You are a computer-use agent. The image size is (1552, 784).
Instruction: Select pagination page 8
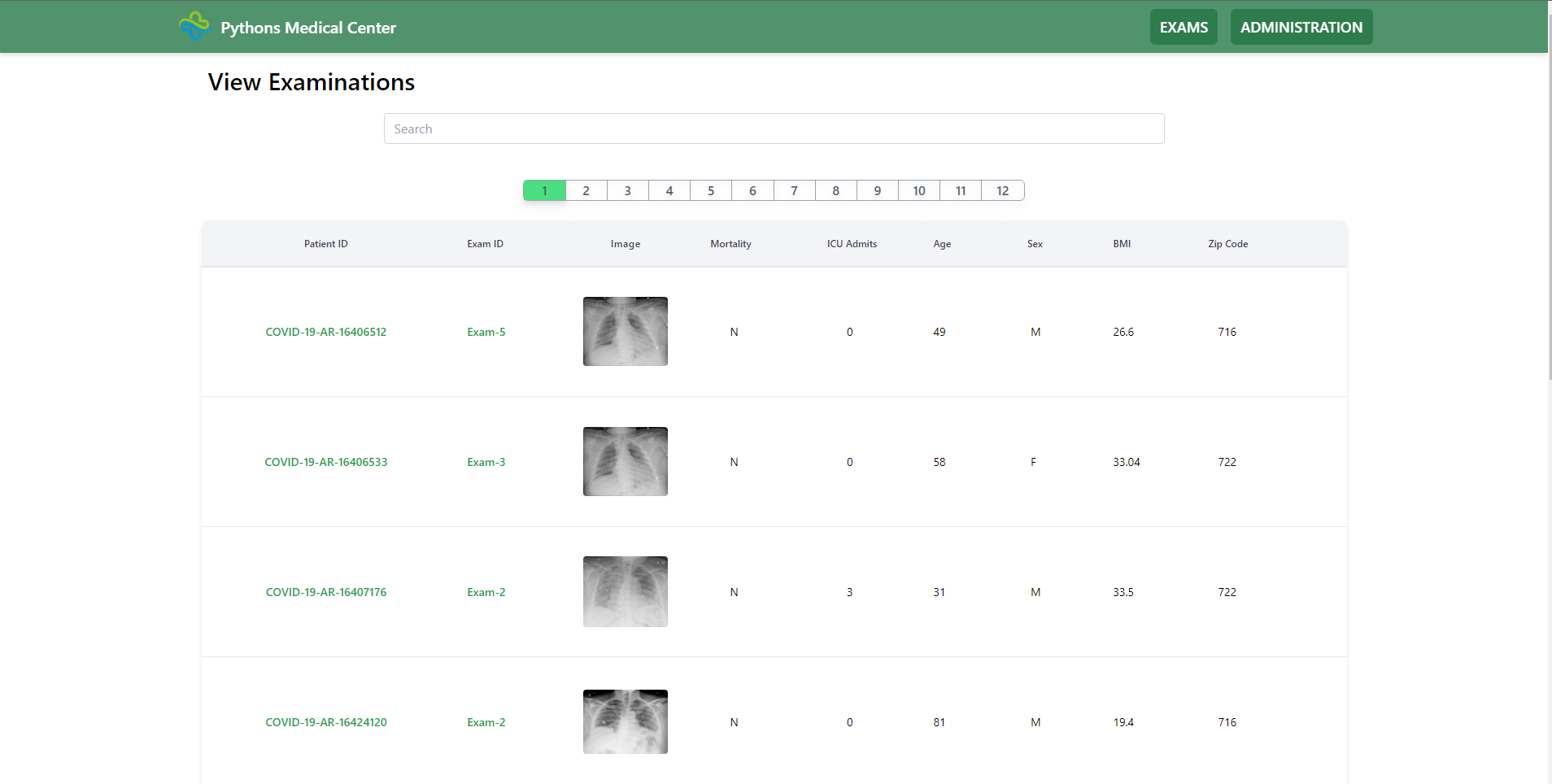pyautogui.click(x=835, y=190)
